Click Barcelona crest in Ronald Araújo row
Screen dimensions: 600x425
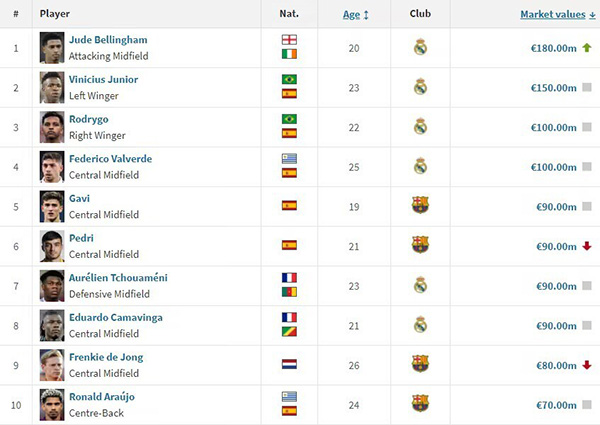pyautogui.click(x=420, y=403)
